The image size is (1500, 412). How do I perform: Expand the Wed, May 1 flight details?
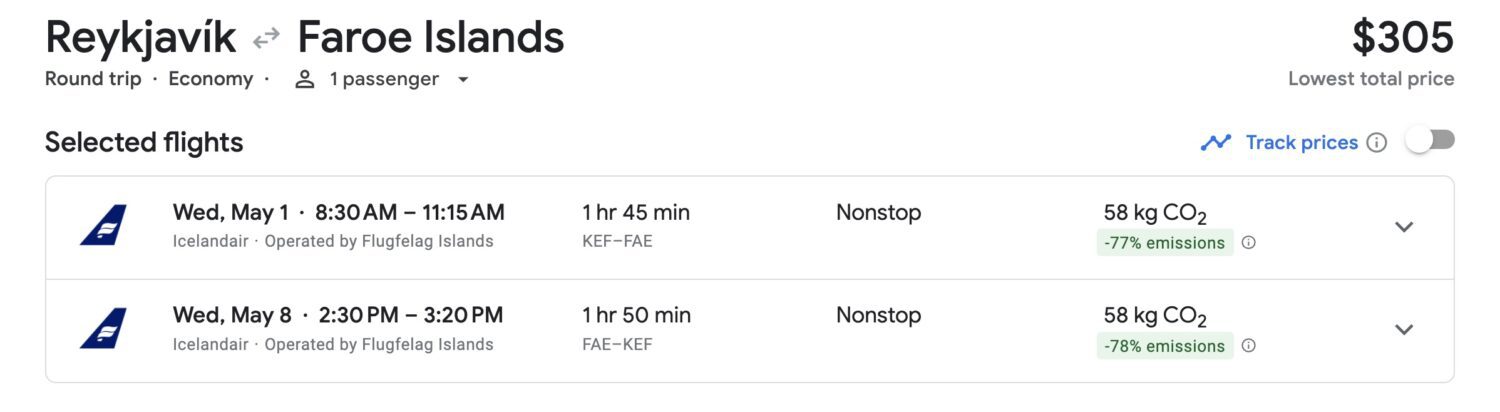coord(1404,226)
